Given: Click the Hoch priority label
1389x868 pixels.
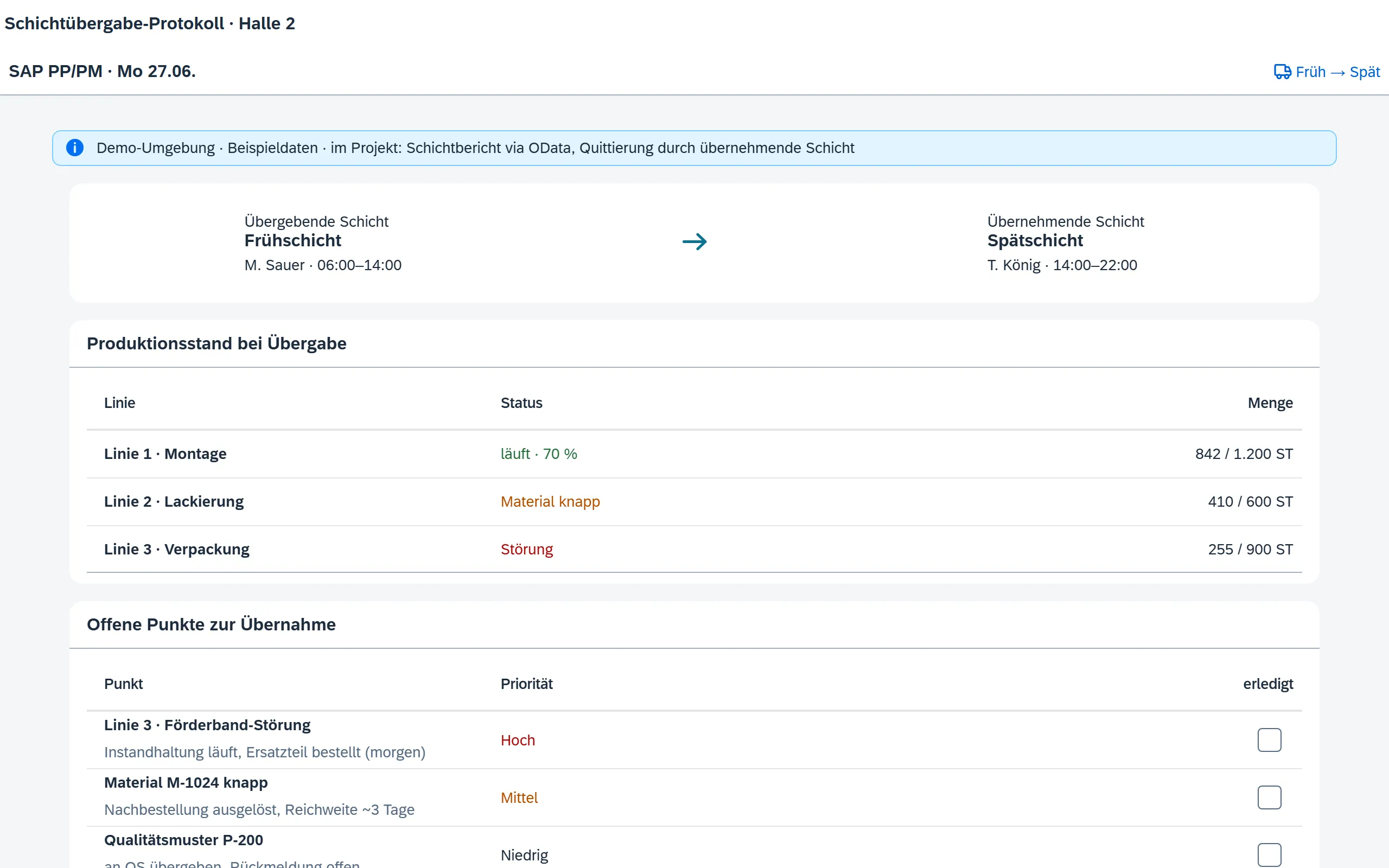Looking at the screenshot, I should coord(518,741).
